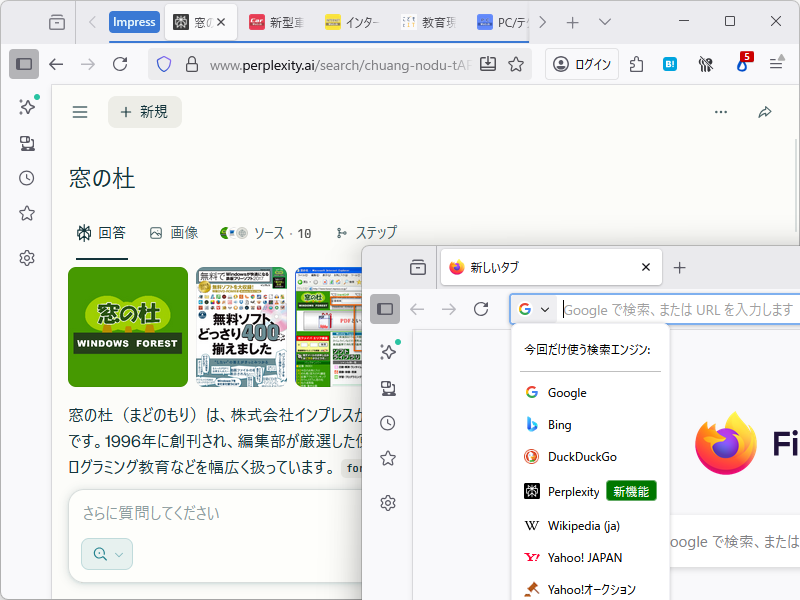Toggle the sidebar in the small Firefox window
The image size is (800, 600).
(x=384, y=309)
